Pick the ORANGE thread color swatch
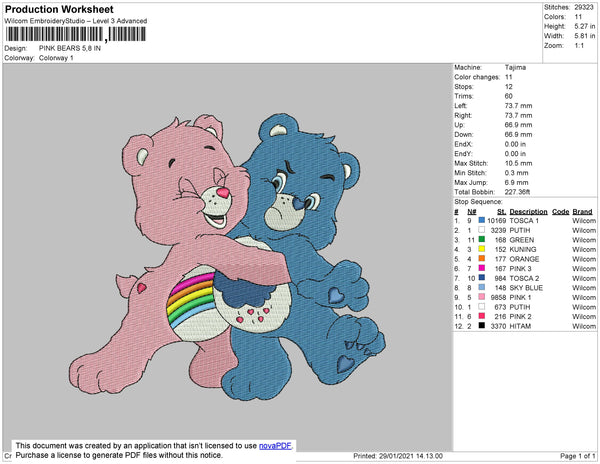The height and width of the screenshot is (464, 600). [482, 259]
